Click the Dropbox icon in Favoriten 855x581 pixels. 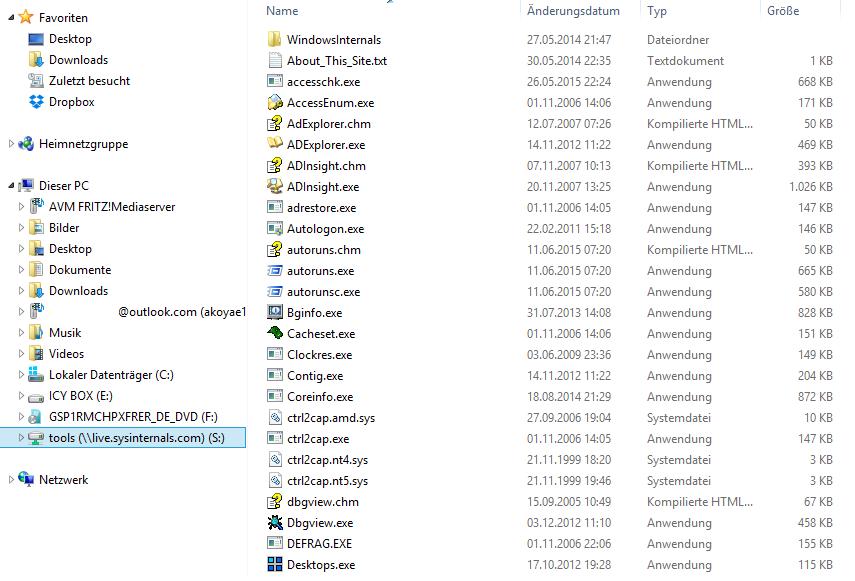(x=36, y=101)
